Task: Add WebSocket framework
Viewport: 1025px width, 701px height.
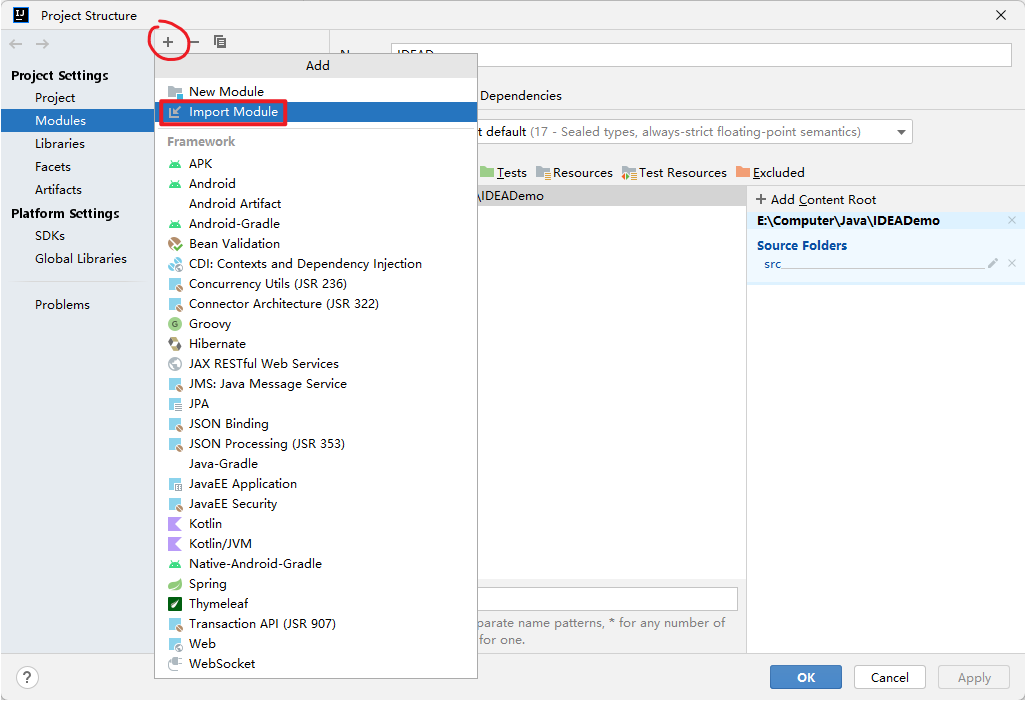Action: tap(316, 664)
